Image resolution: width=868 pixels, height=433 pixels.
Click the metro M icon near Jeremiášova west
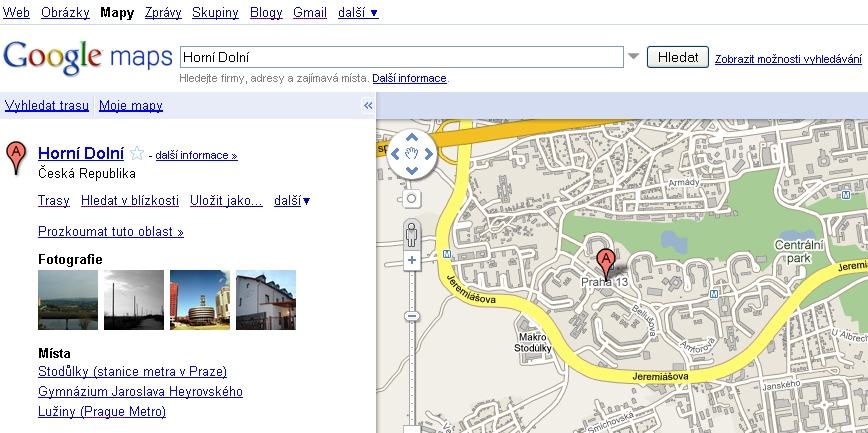(x=447, y=254)
